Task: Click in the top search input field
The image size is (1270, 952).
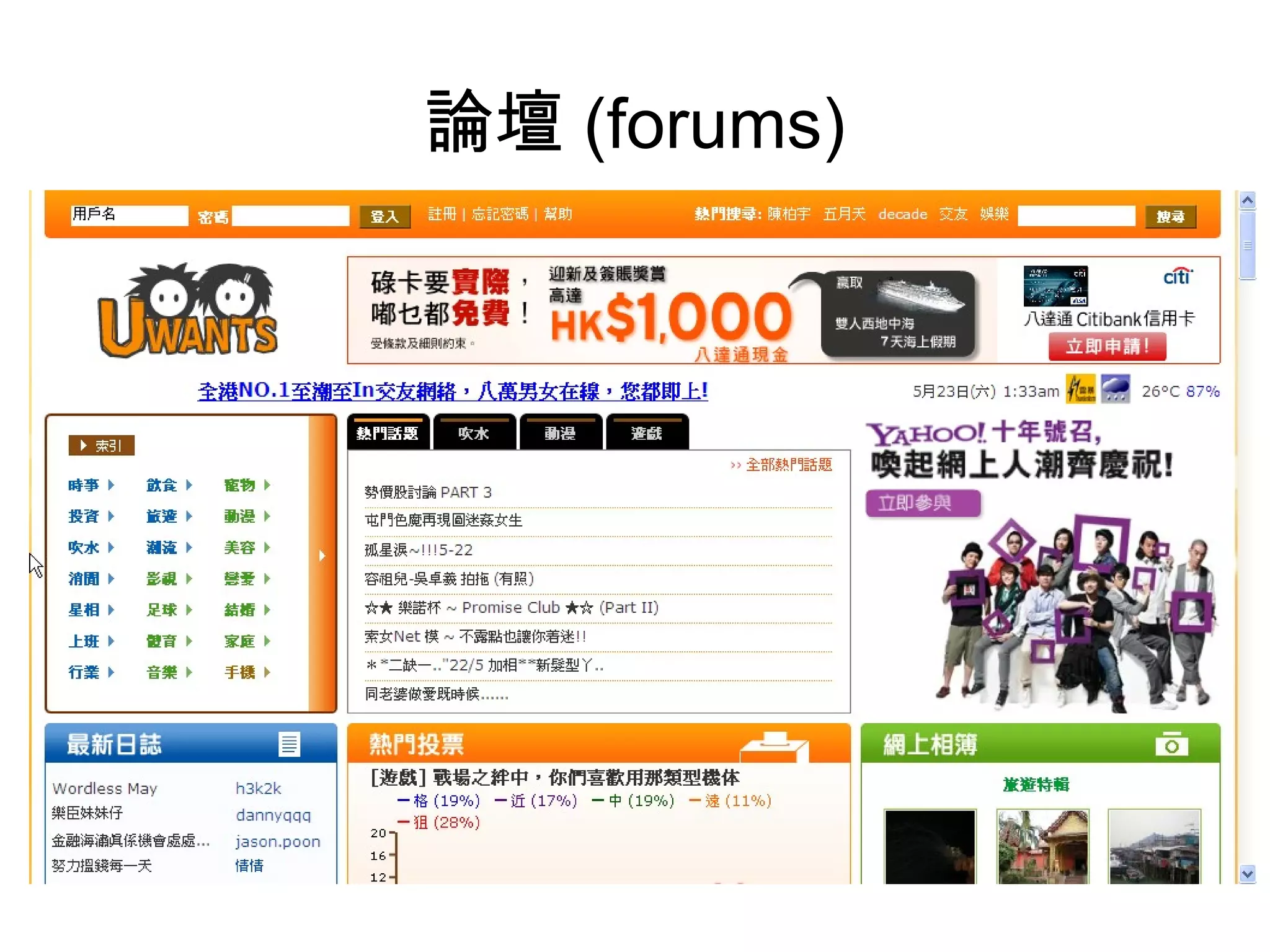Action: (x=1077, y=216)
